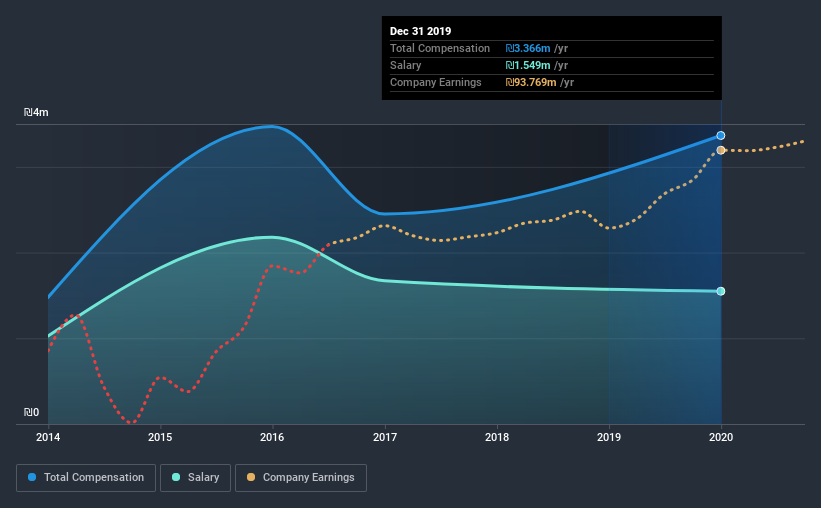
Task: Click the 2020 x-axis label
Action: 720,437
